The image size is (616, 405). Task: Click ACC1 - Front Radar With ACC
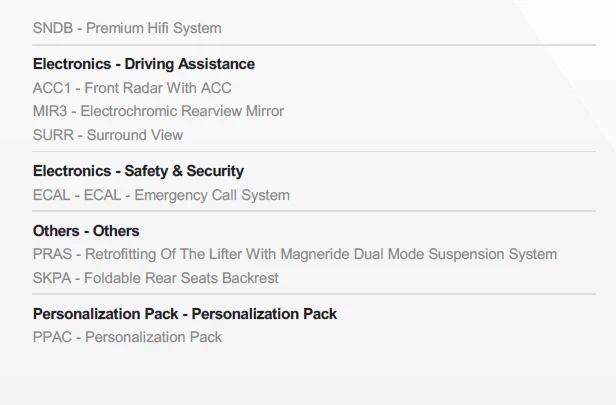click(x=132, y=88)
